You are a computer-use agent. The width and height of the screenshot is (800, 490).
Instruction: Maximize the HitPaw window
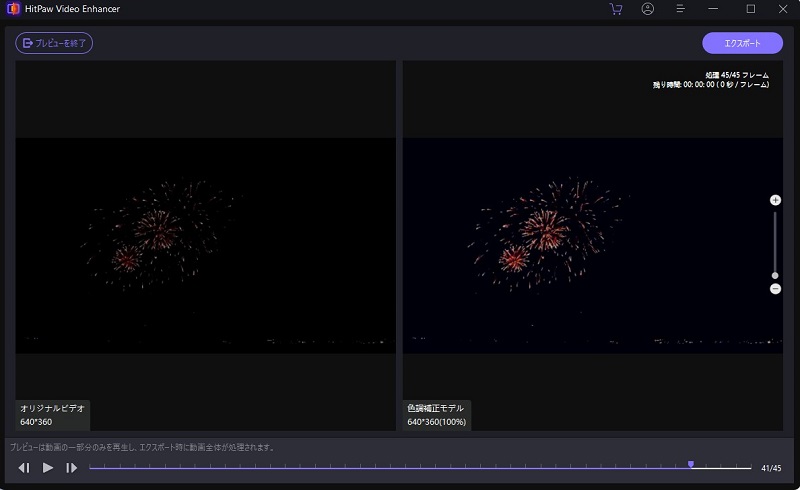751,9
